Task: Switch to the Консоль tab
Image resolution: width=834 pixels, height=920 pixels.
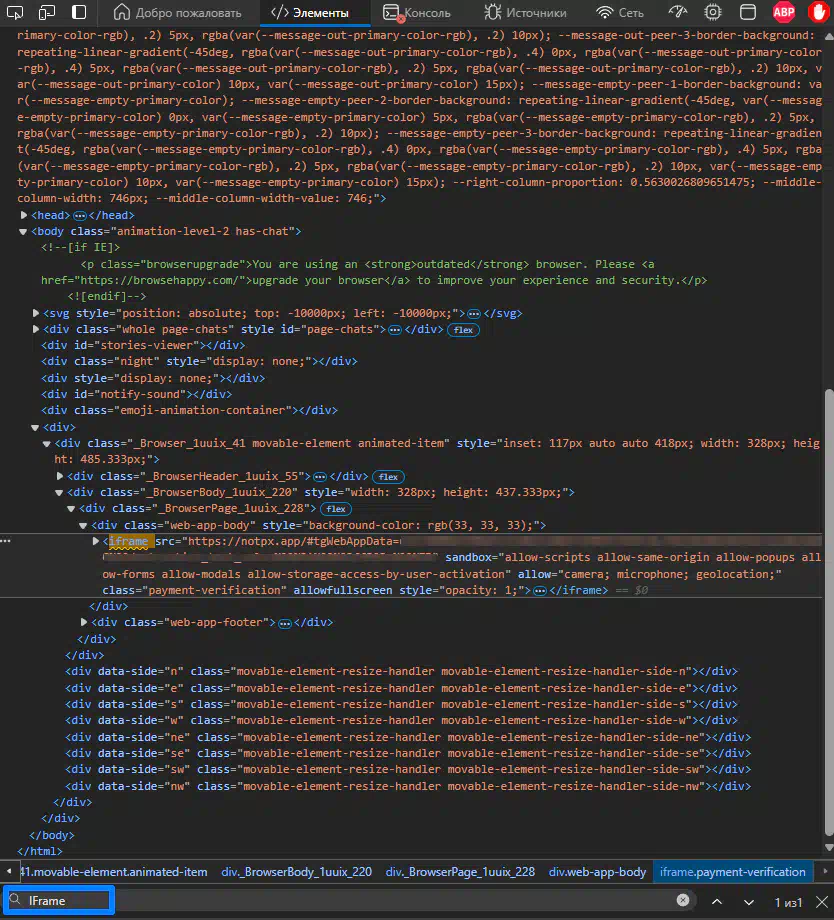Action: [416, 13]
